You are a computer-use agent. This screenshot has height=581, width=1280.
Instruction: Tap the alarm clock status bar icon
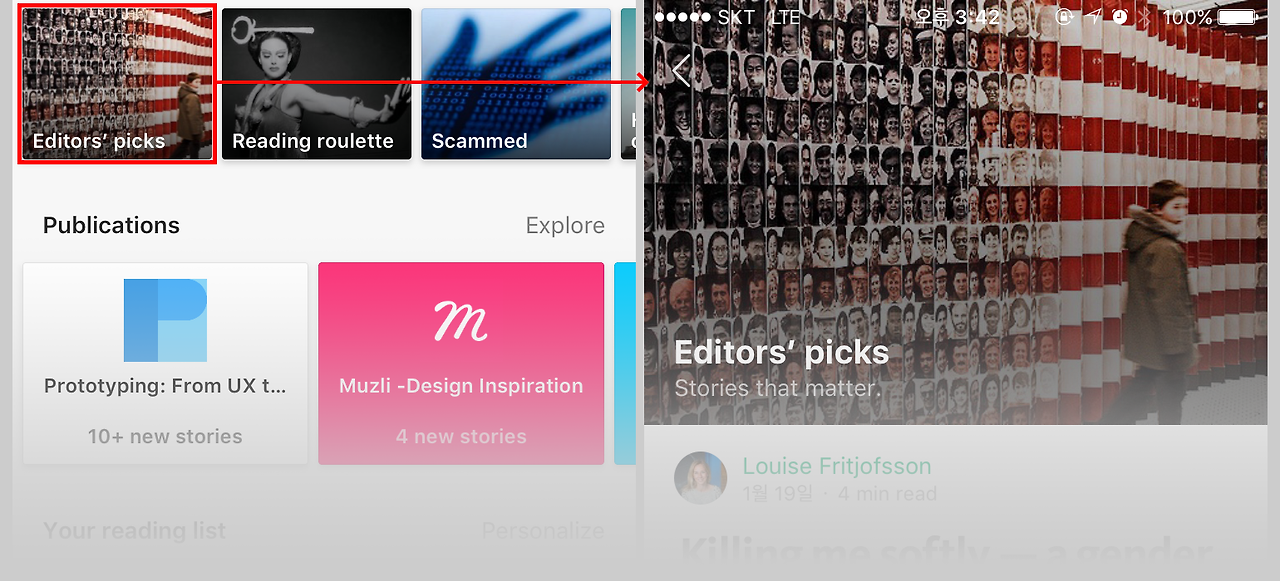point(1120,17)
